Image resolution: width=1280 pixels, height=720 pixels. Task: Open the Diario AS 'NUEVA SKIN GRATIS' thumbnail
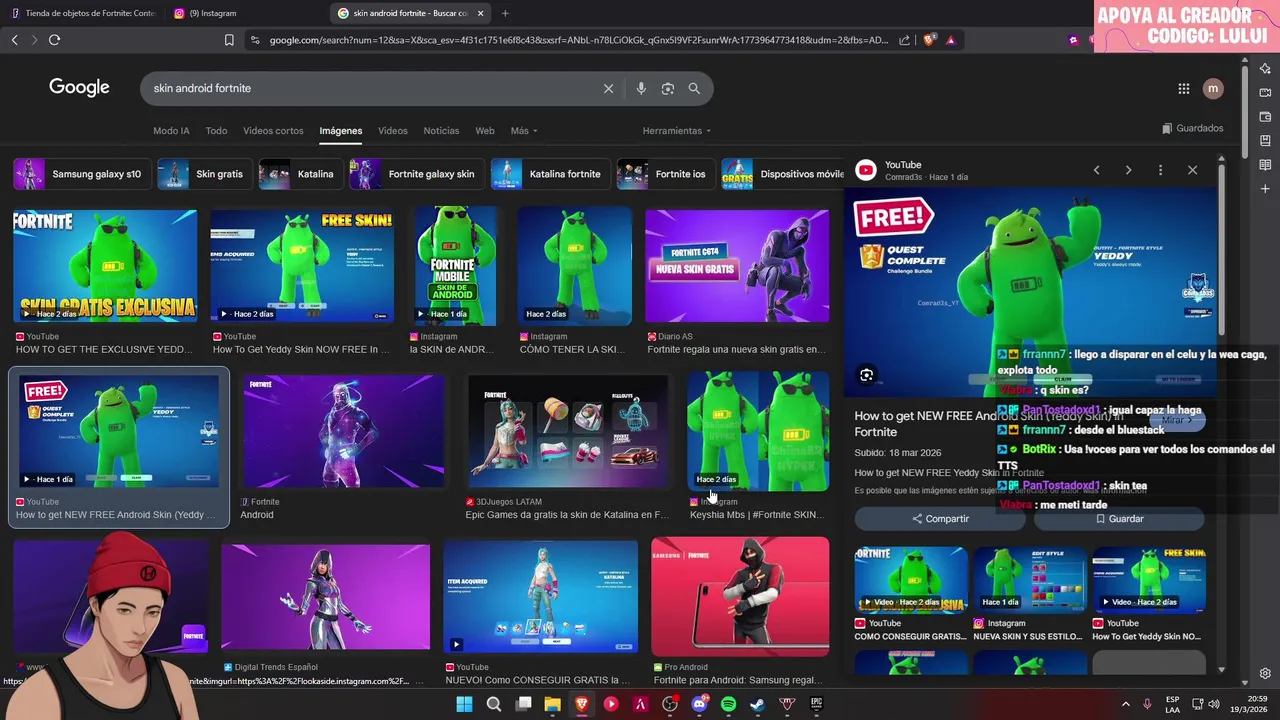(x=737, y=266)
